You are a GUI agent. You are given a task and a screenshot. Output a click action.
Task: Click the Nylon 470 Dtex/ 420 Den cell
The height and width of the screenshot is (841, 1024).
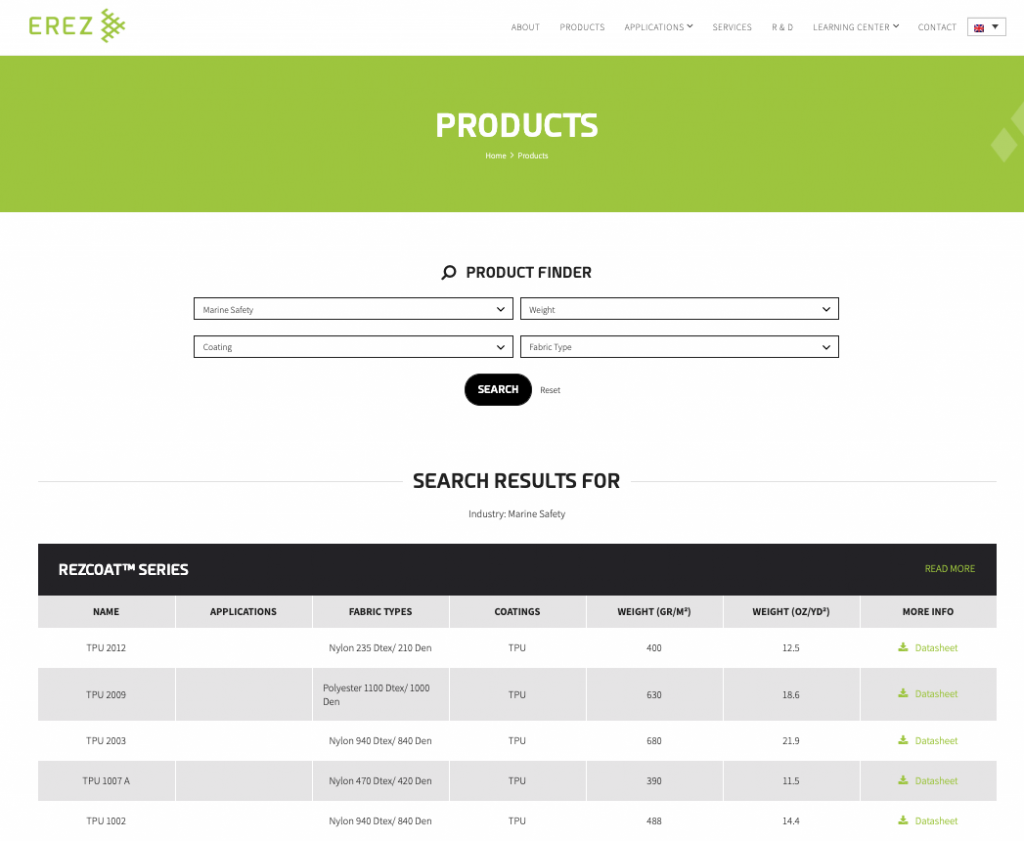click(380, 780)
